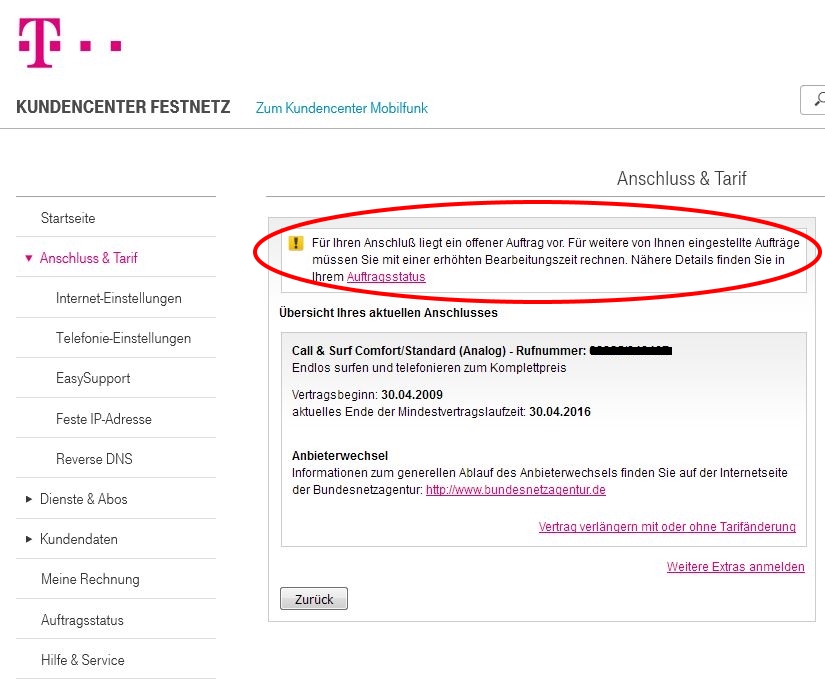Viewport: 825px width, 687px height.
Task: Click Vertrag verlängern mit oder ohne Tarifänderung
Action: pos(667,527)
